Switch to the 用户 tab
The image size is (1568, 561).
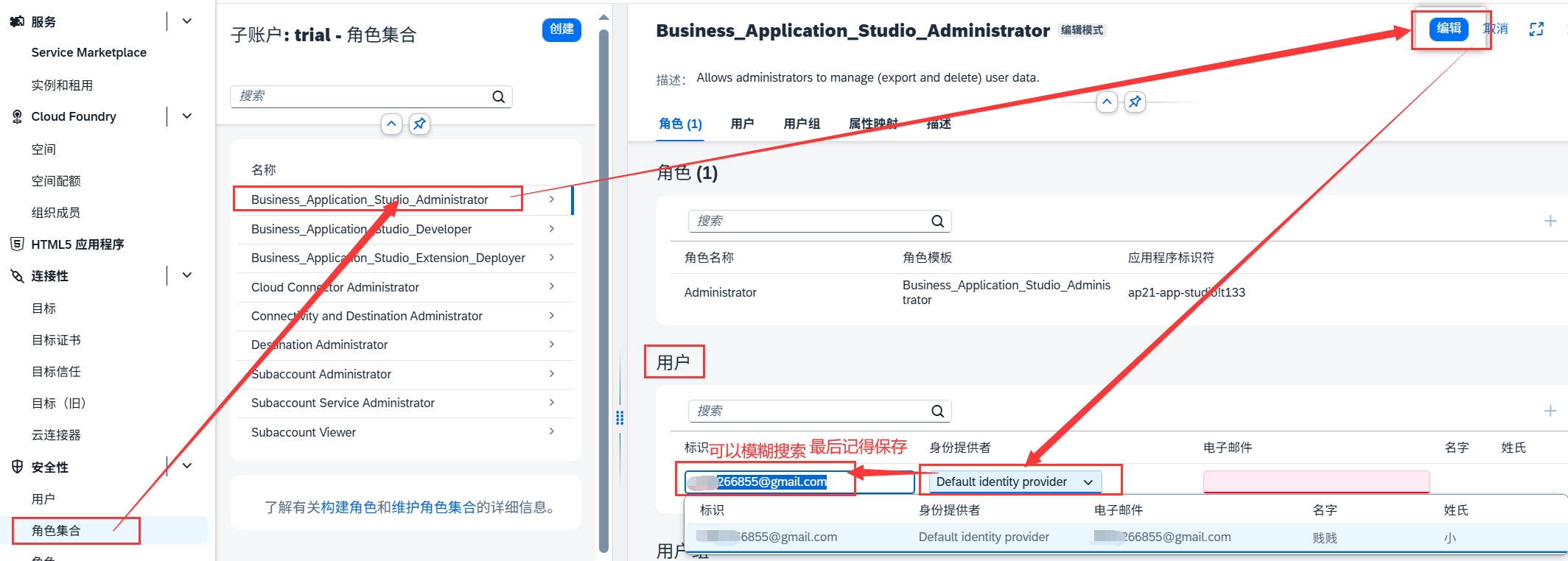[x=742, y=124]
